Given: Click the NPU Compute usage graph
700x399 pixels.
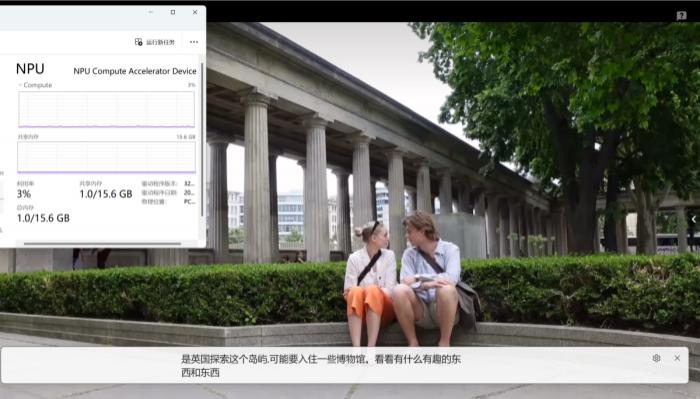Looking at the screenshot, I should click(x=106, y=109).
